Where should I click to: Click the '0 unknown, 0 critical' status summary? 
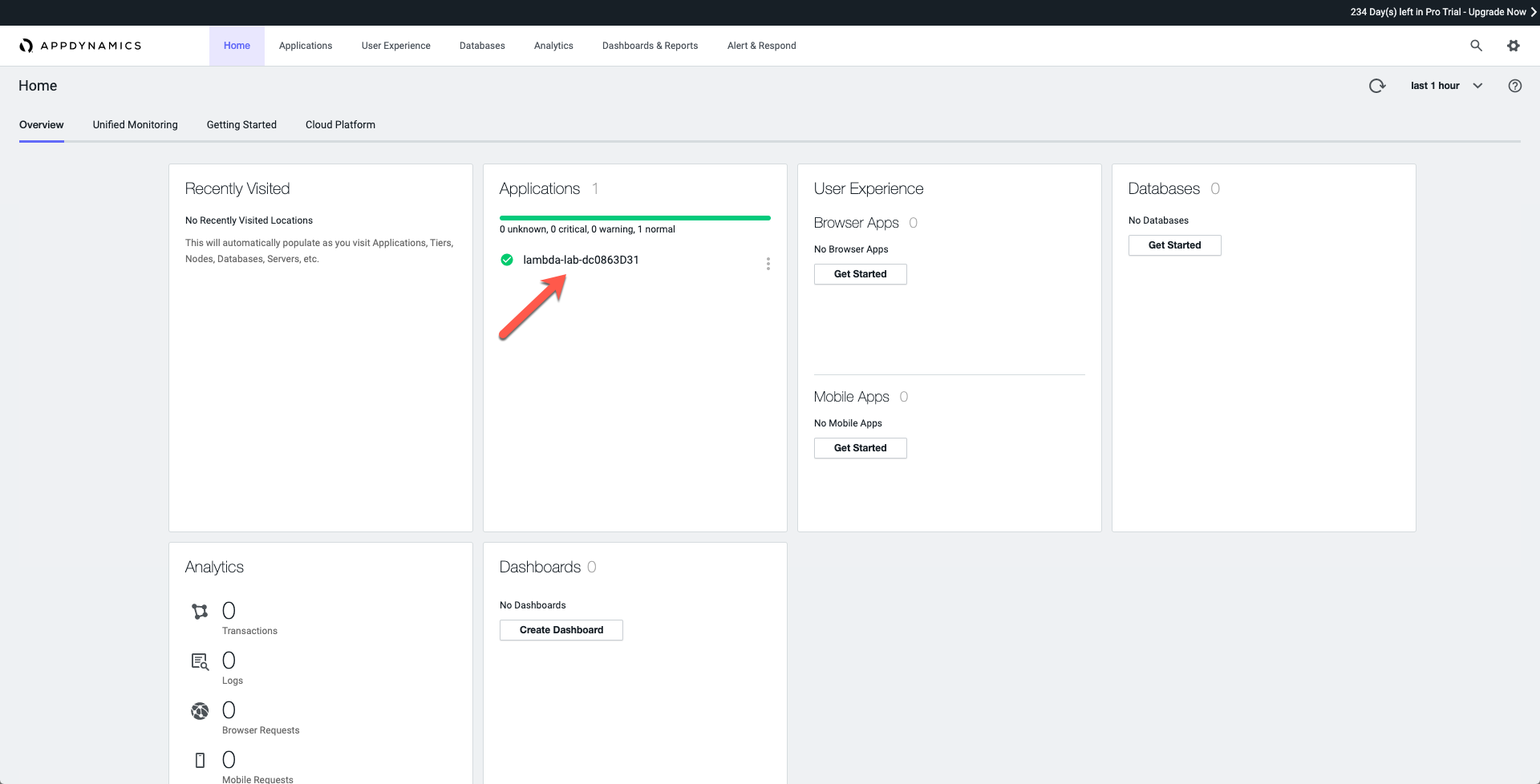(x=587, y=229)
